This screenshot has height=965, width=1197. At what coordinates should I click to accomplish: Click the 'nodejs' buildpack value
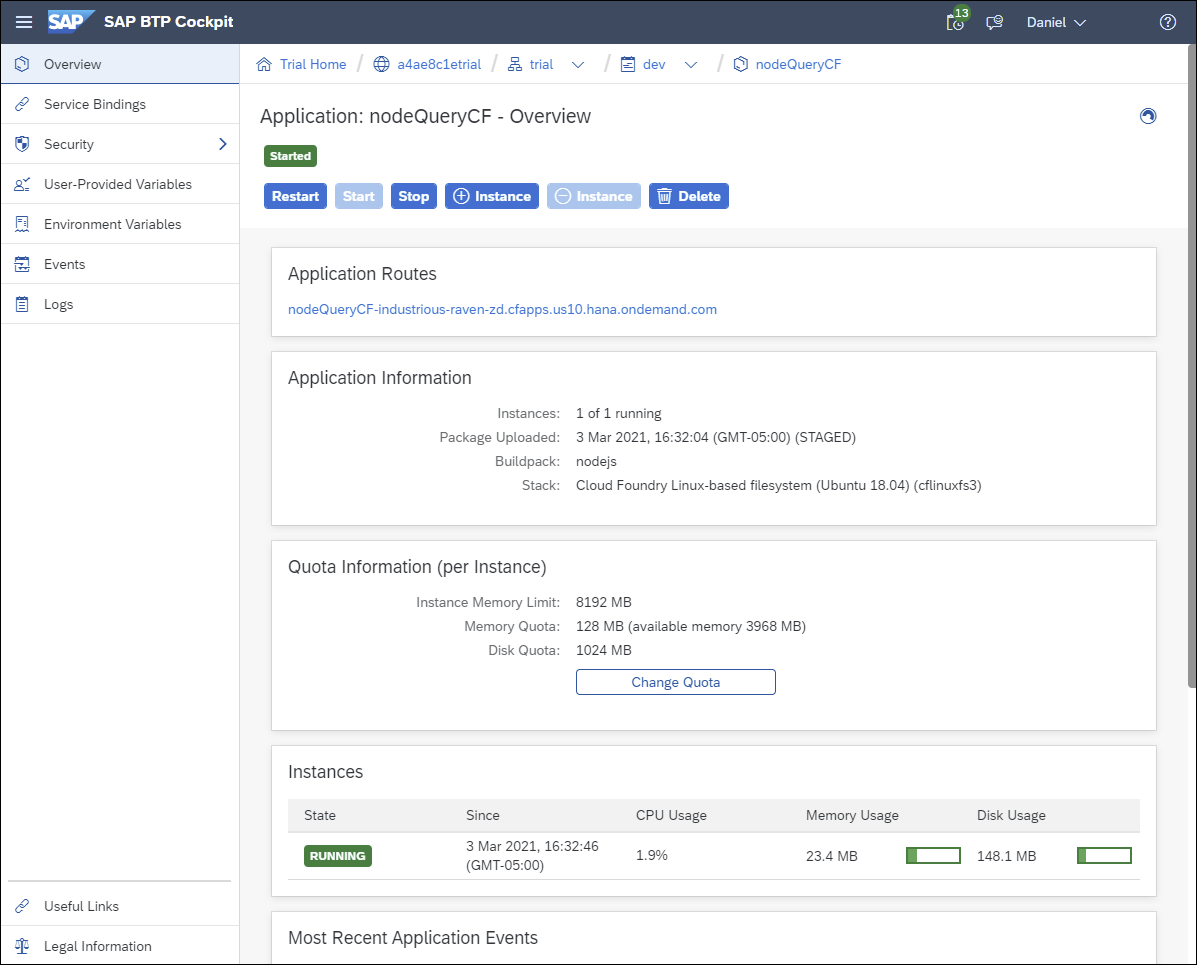[595, 461]
